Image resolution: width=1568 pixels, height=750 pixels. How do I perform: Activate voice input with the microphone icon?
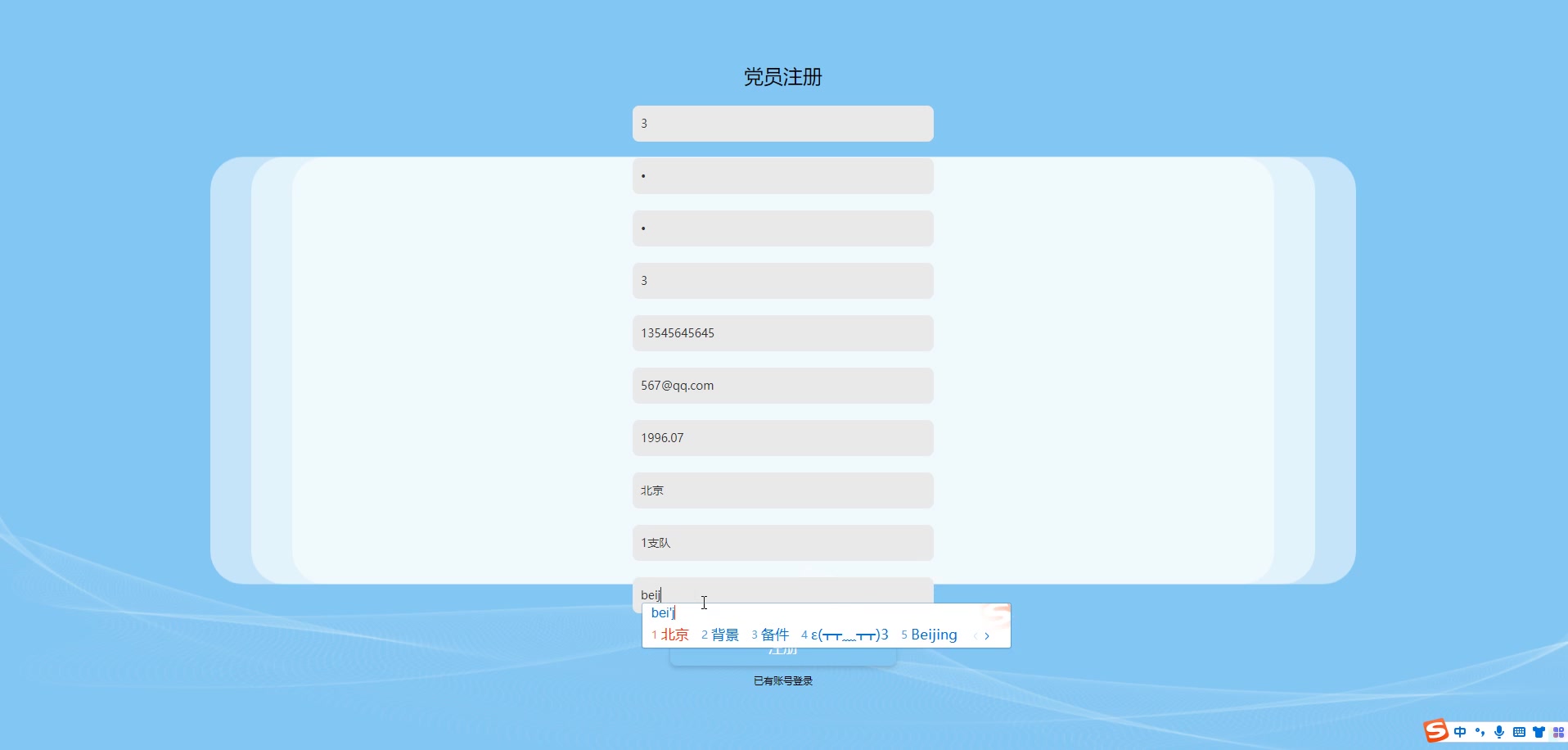[x=1498, y=731]
